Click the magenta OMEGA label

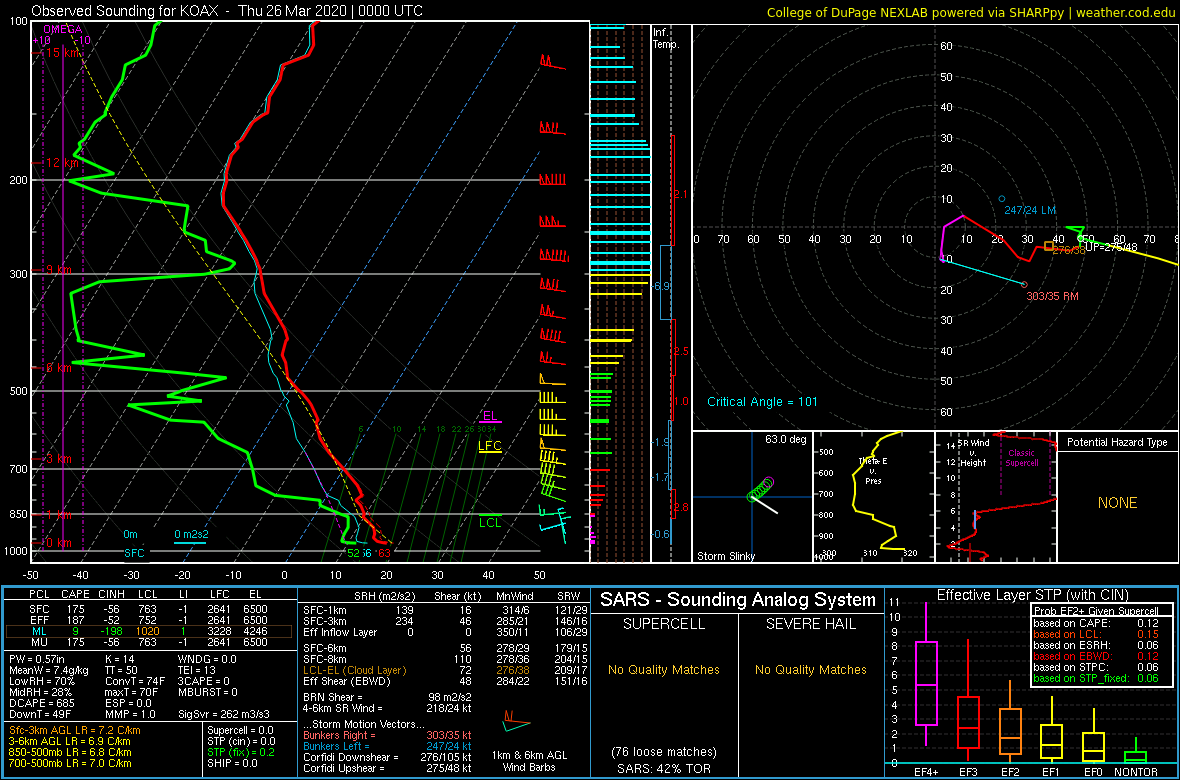(62, 29)
